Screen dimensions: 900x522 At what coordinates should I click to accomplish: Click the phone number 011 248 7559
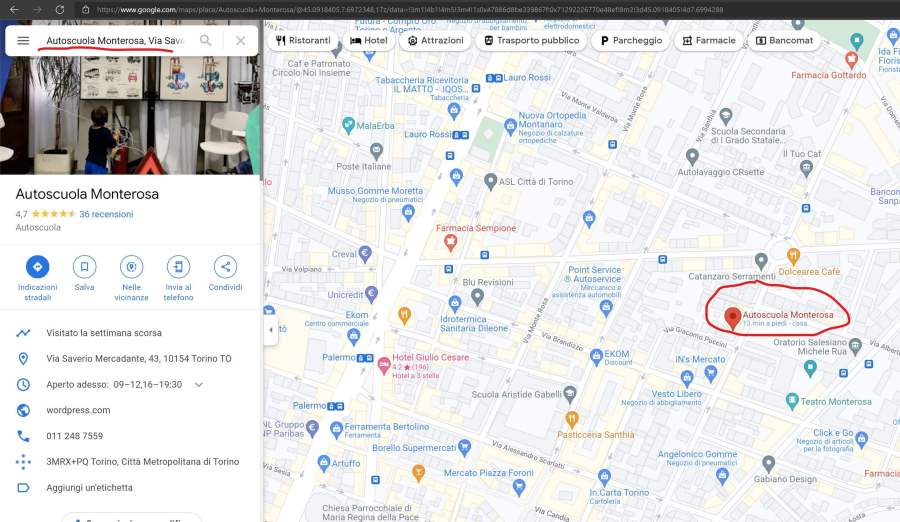(x=75, y=436)
